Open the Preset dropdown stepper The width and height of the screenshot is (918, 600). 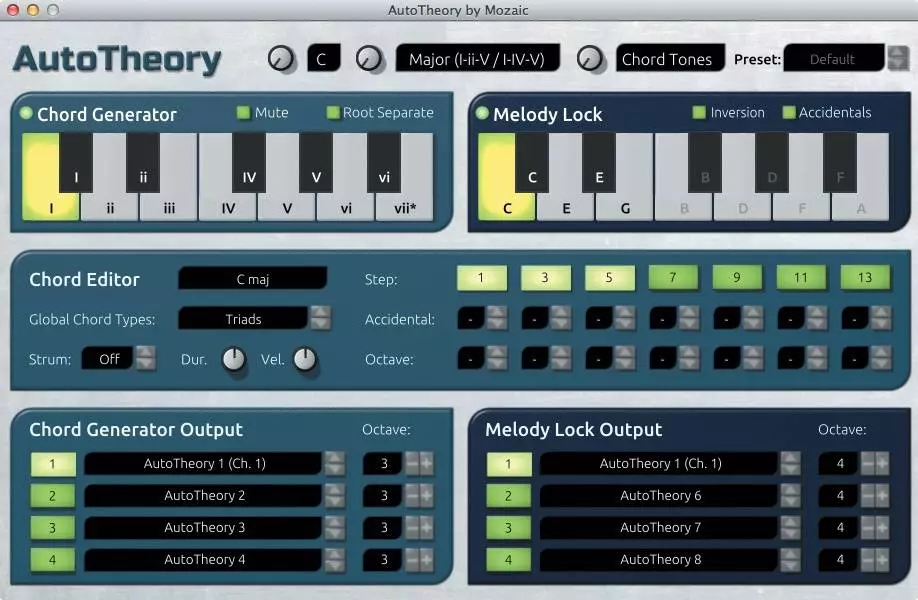(897, 59)
